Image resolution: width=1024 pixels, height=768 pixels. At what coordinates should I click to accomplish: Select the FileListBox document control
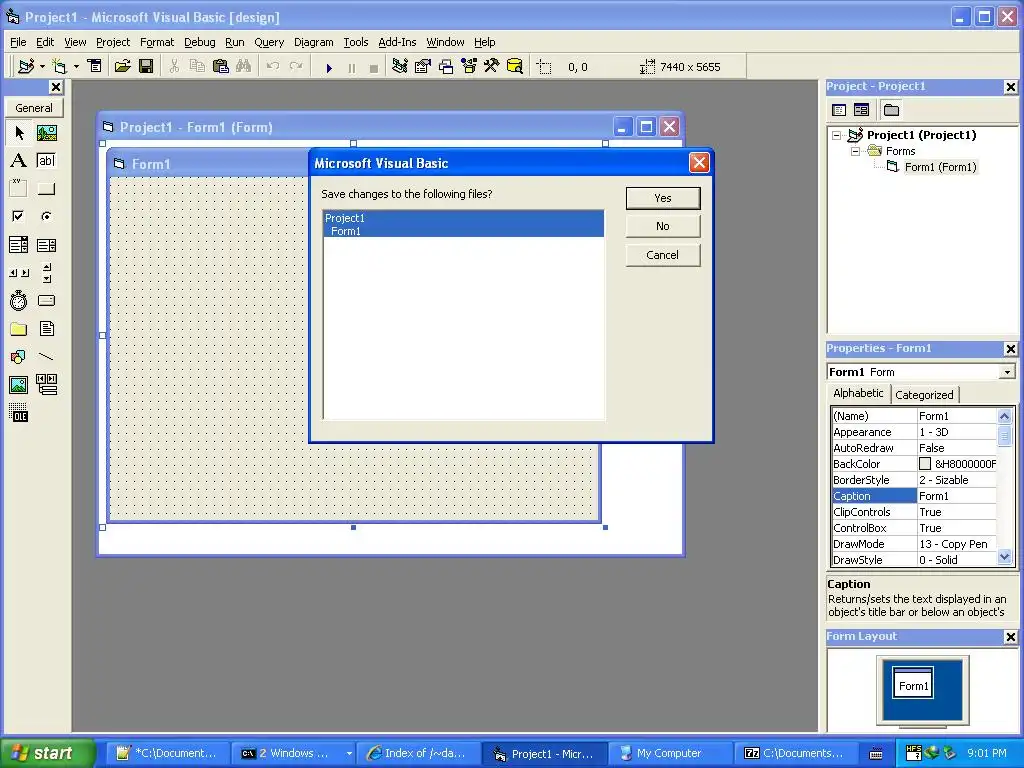coord(46,328)
